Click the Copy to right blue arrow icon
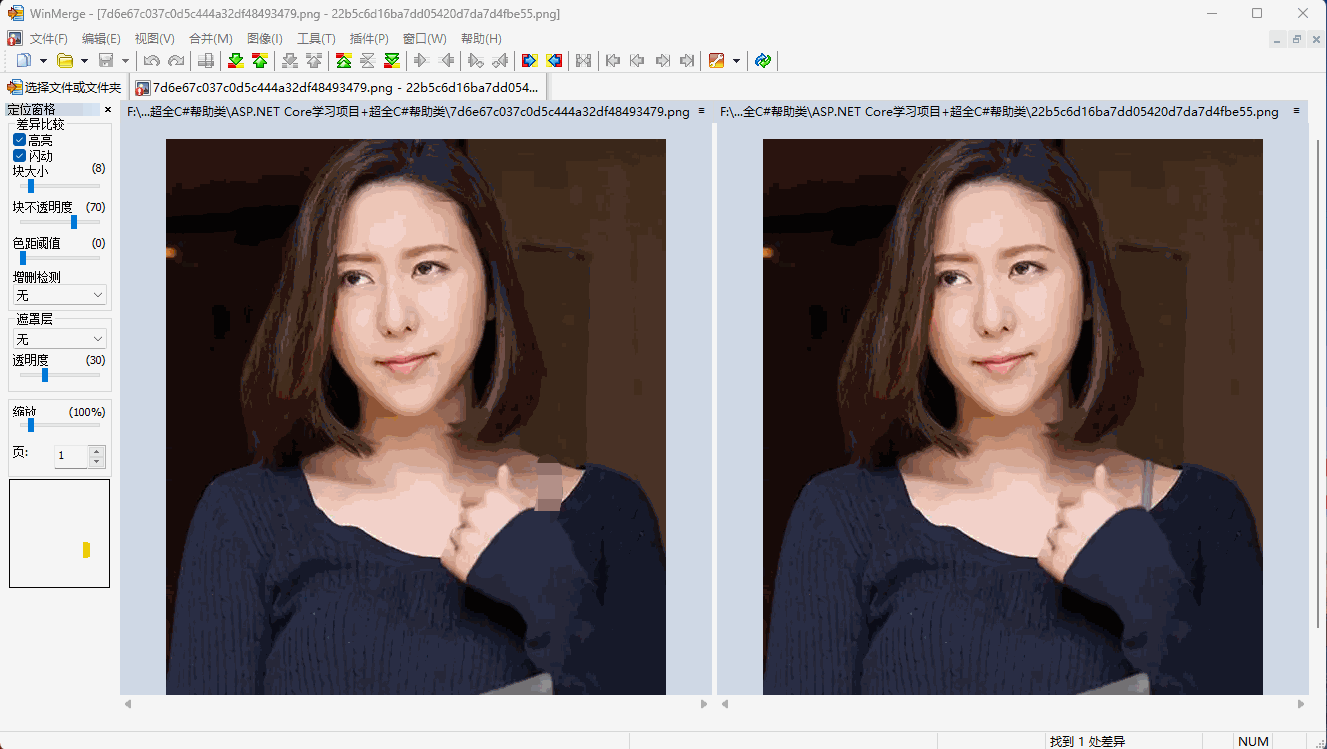This screenshot has width=1327, height=749. coord(530,61)
